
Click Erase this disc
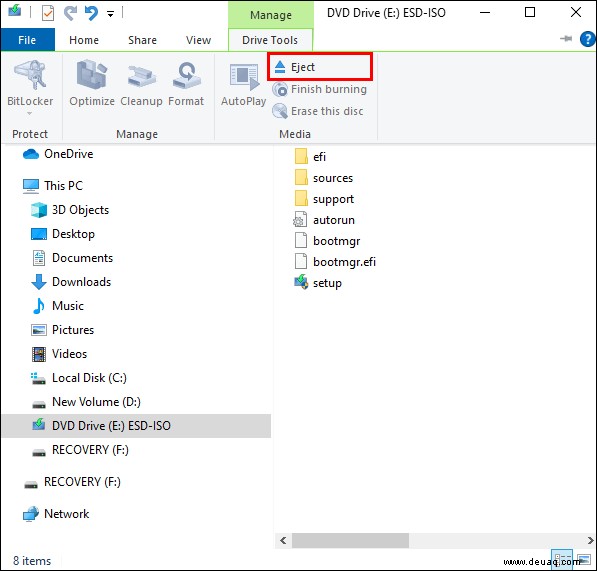pos(318,111)
